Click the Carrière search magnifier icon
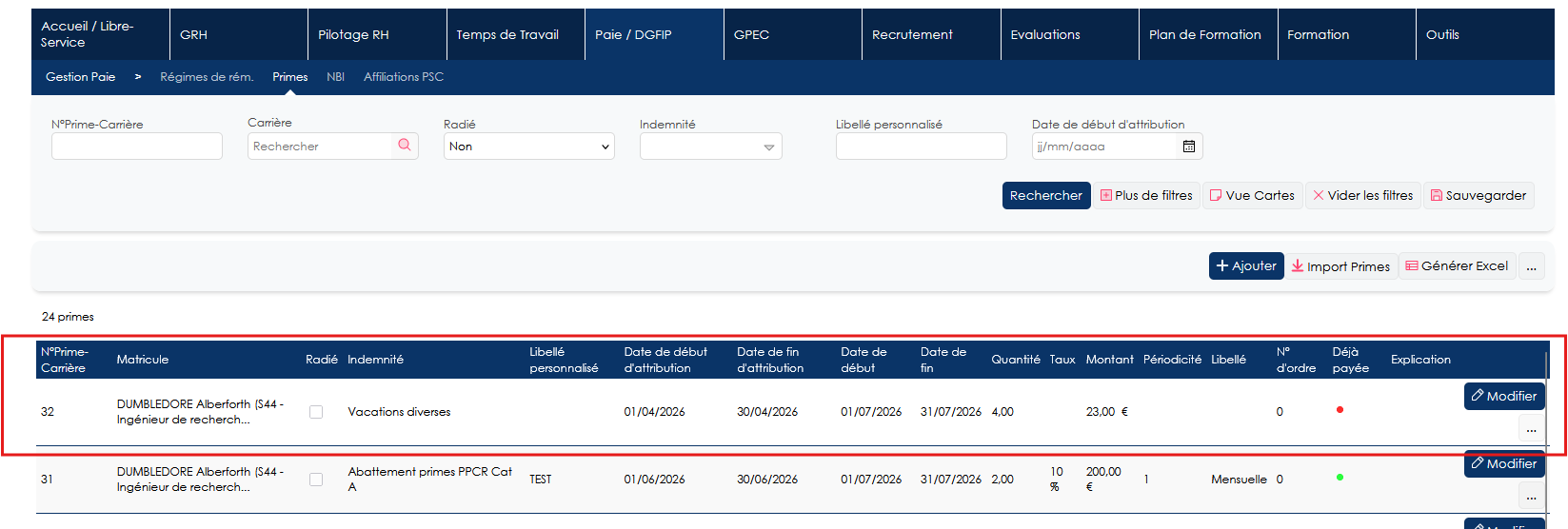Screen dimensions: 1568x529 tap(405, 146)
